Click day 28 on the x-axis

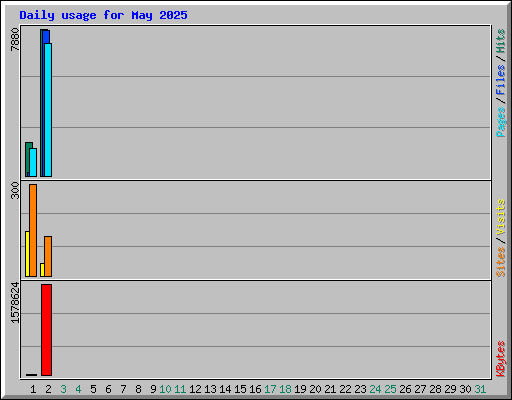pyautogui.click(x=435, y=389)
